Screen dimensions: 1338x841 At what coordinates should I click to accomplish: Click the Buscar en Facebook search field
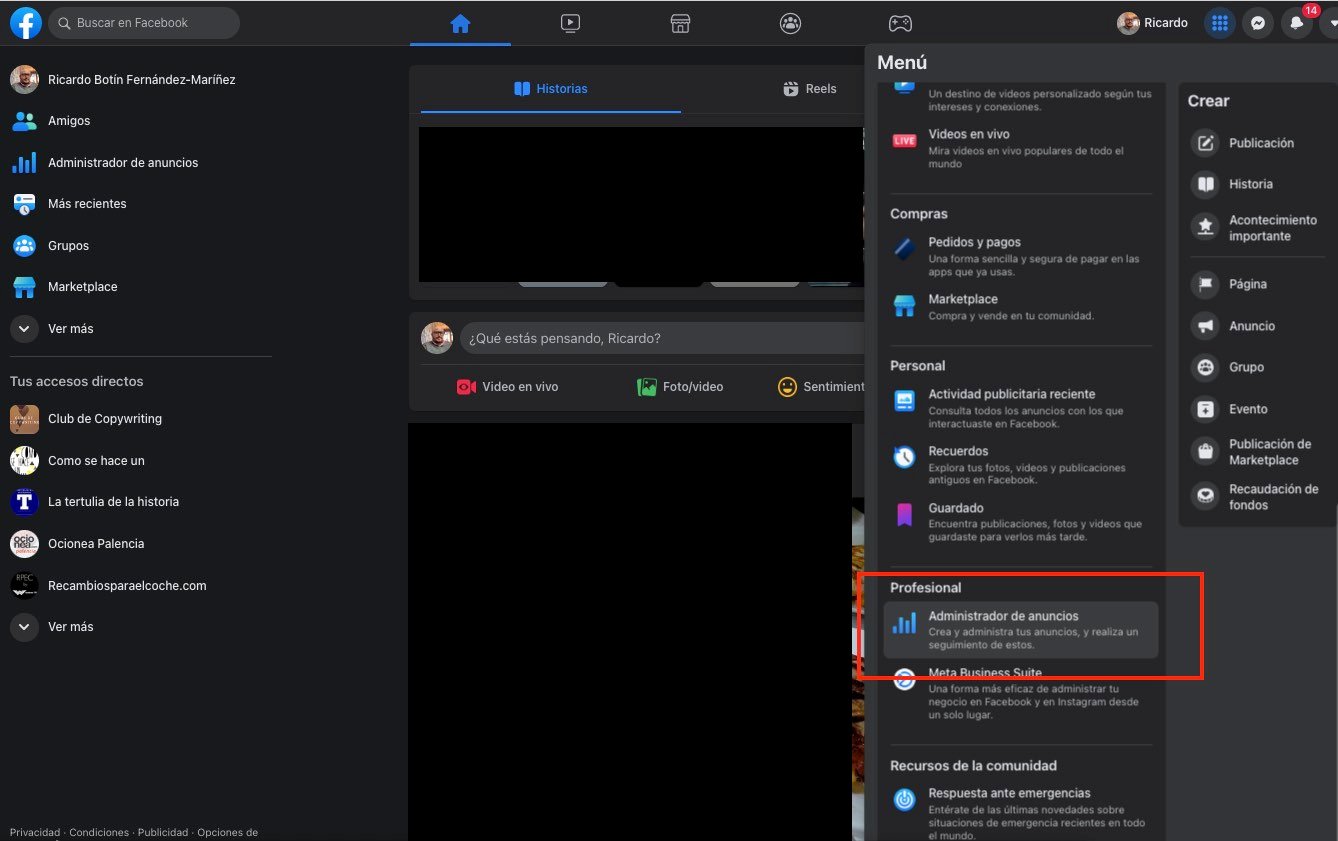click(x=144, y=23)
